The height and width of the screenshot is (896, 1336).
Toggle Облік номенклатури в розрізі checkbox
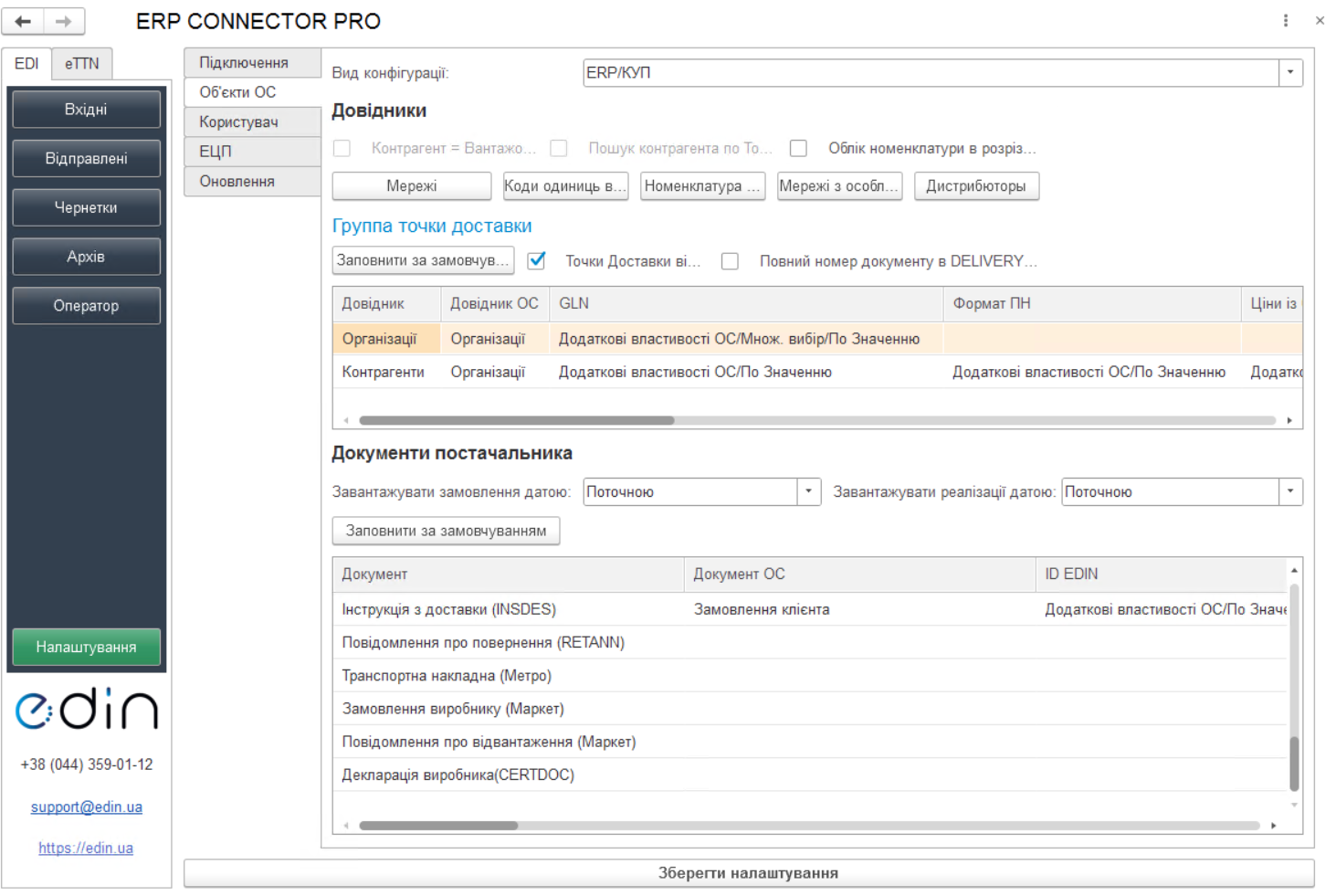point(798,148)
